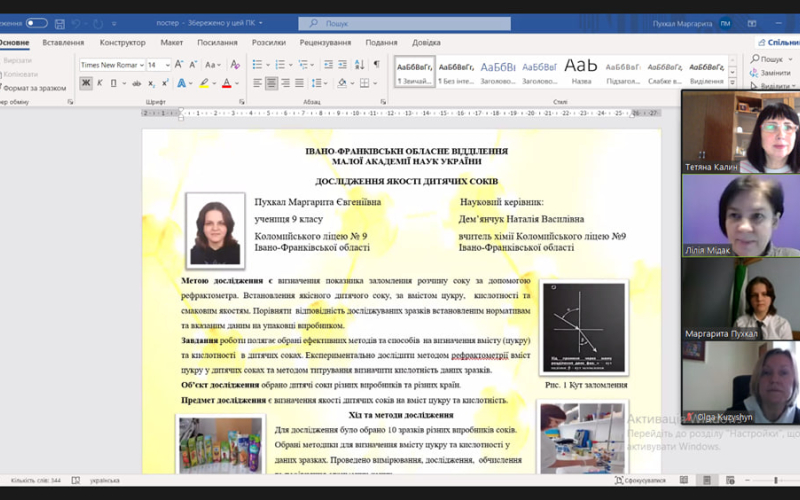
Task: Open the Вставлення ribbon tab
Action: click(x=63, y=42)
